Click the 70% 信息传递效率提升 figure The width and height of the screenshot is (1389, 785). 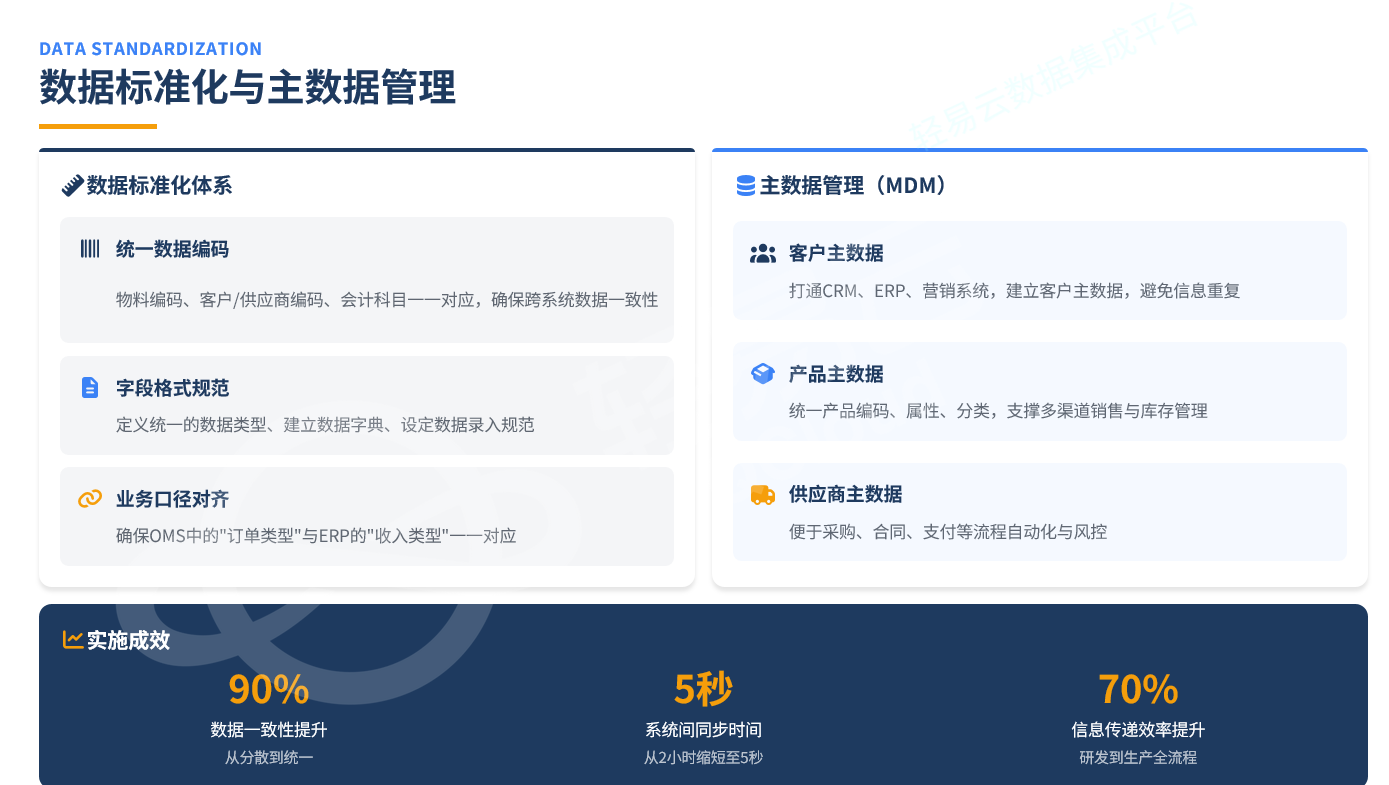coord(1138,690)
